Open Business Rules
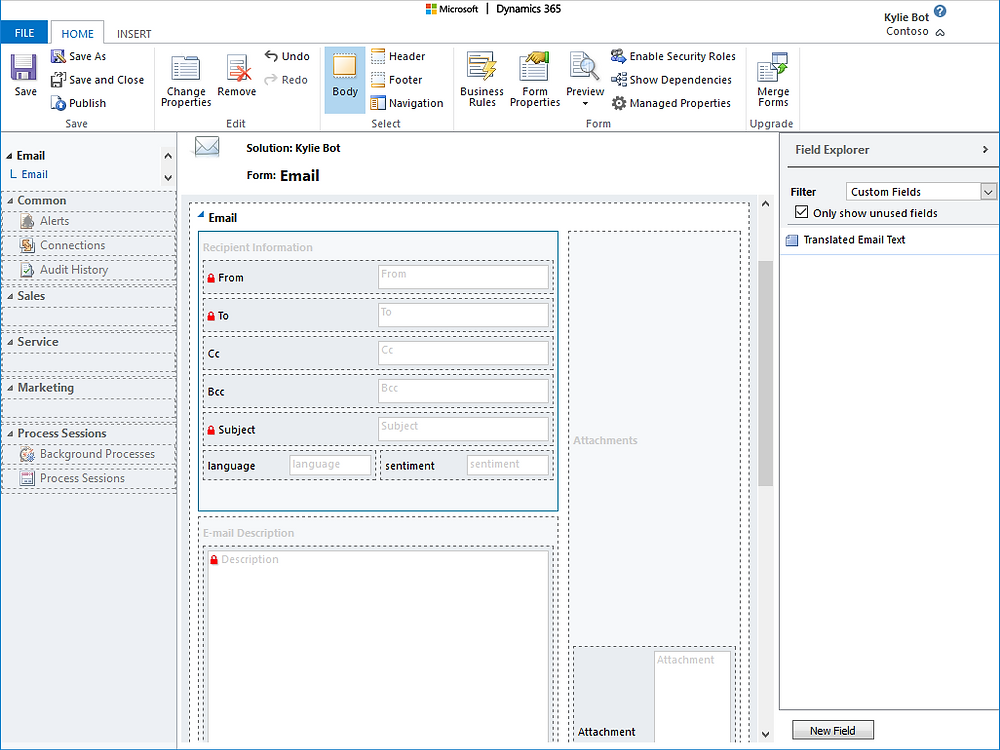 click(x=482, y=80)
